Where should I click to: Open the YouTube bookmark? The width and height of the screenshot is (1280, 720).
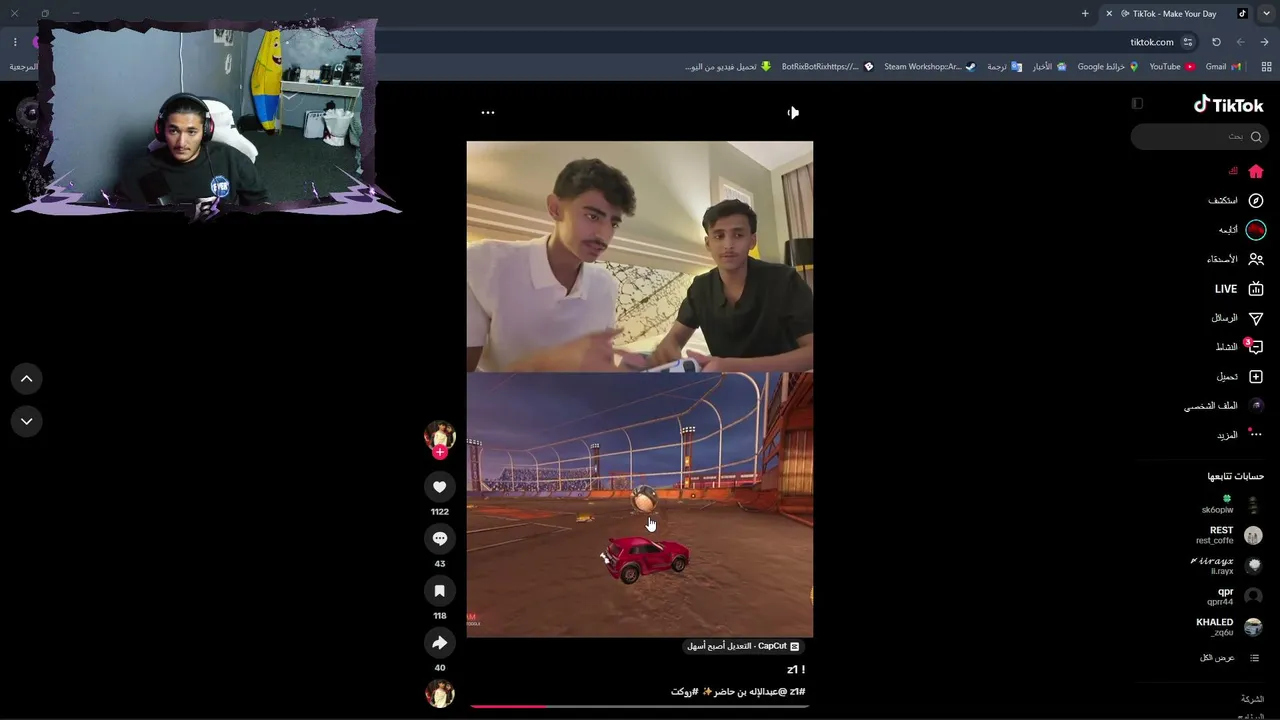coord(1172,67)
